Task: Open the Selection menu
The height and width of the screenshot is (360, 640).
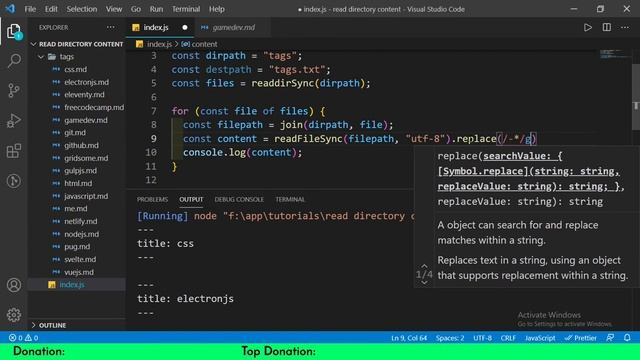Action: [x=82, y=9]
